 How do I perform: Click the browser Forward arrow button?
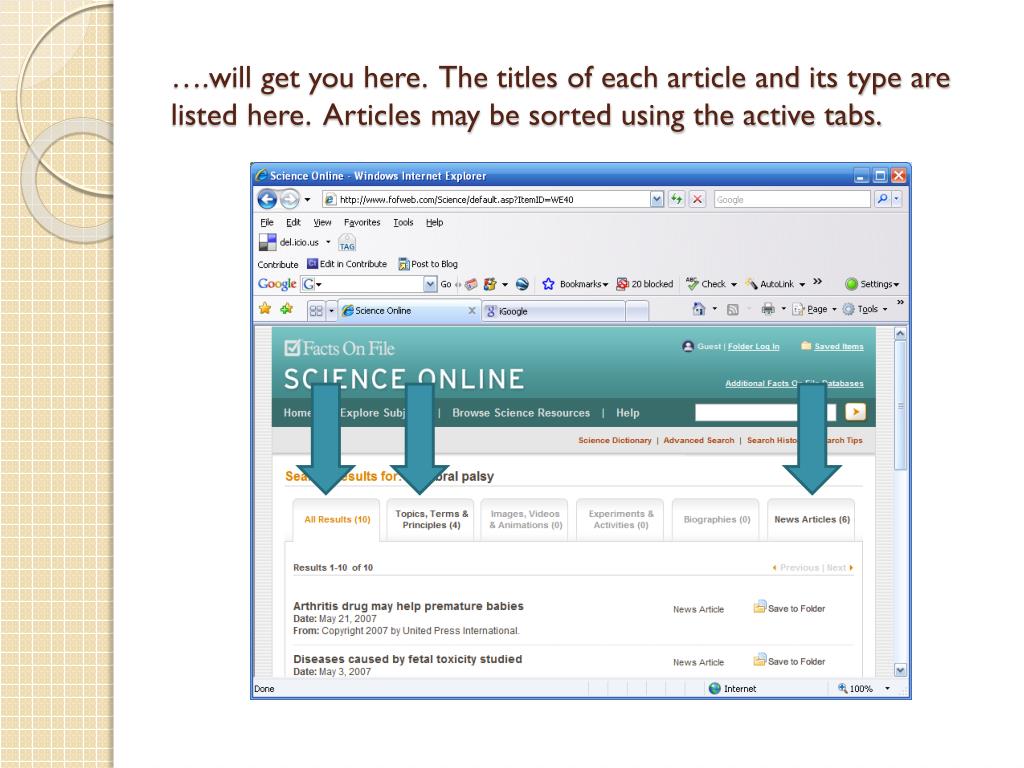point(289,199)
